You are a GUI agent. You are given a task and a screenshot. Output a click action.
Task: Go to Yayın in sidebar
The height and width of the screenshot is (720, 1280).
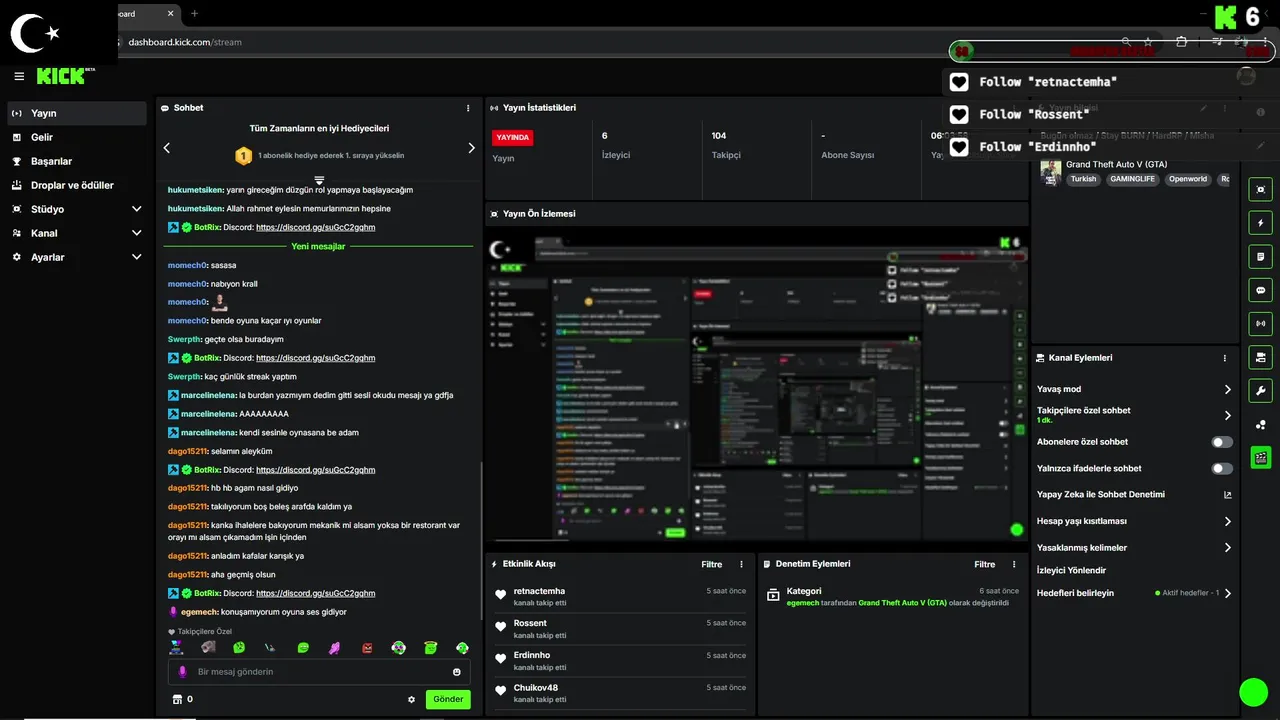76,113
